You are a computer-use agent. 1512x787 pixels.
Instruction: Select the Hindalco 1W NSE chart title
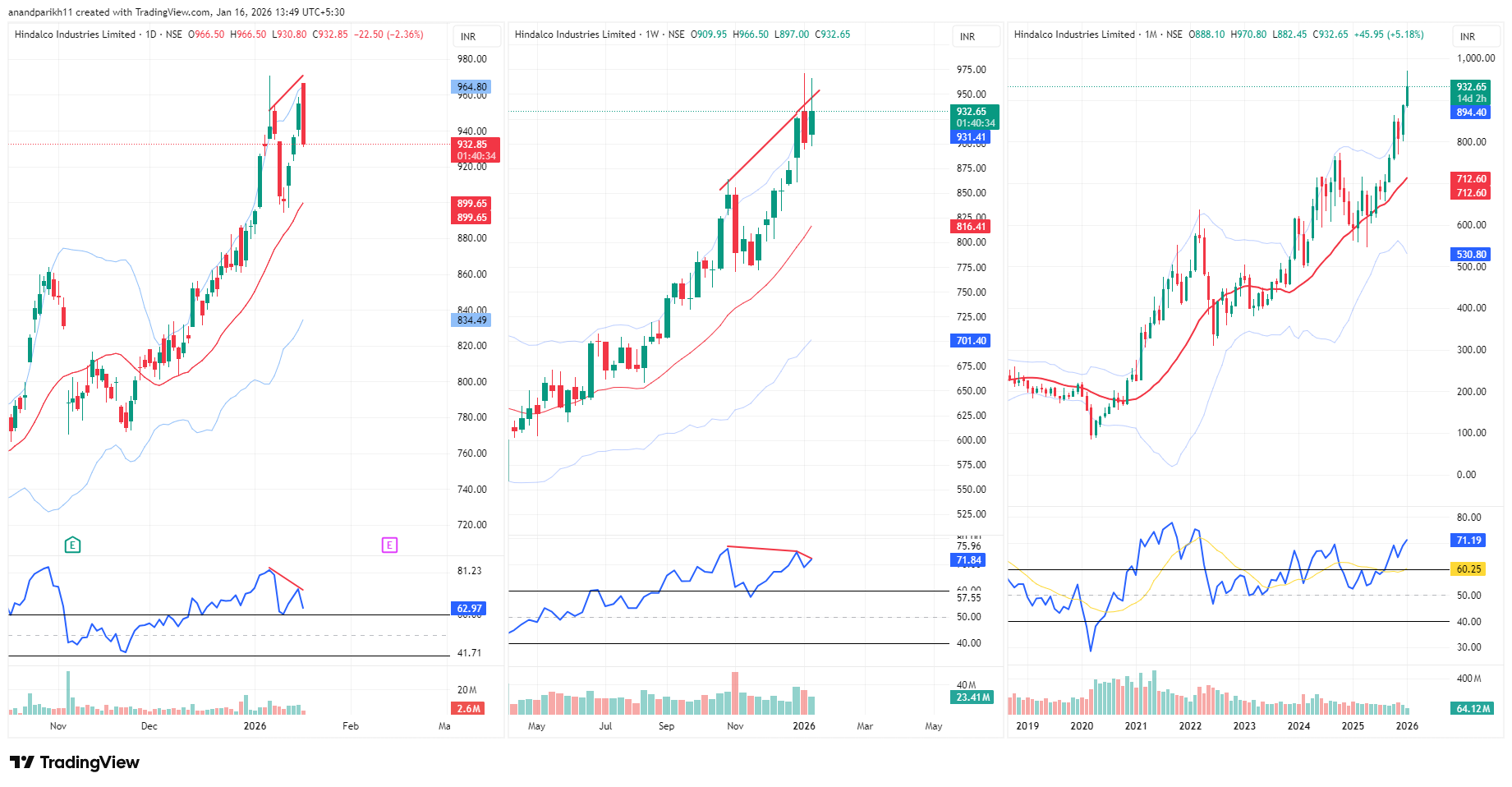[x=600, y=35]
